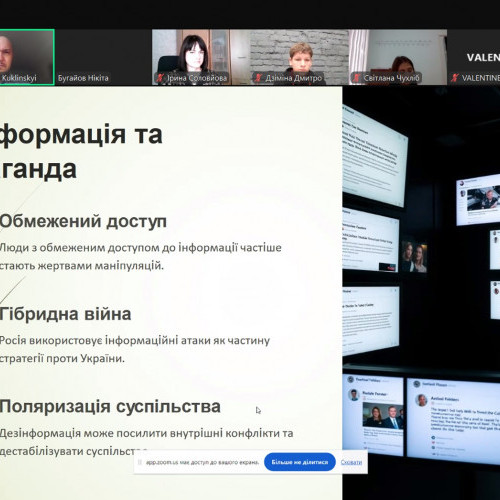
Task: Click muted microphone icon next to VALENTINE
Action: 455,78
